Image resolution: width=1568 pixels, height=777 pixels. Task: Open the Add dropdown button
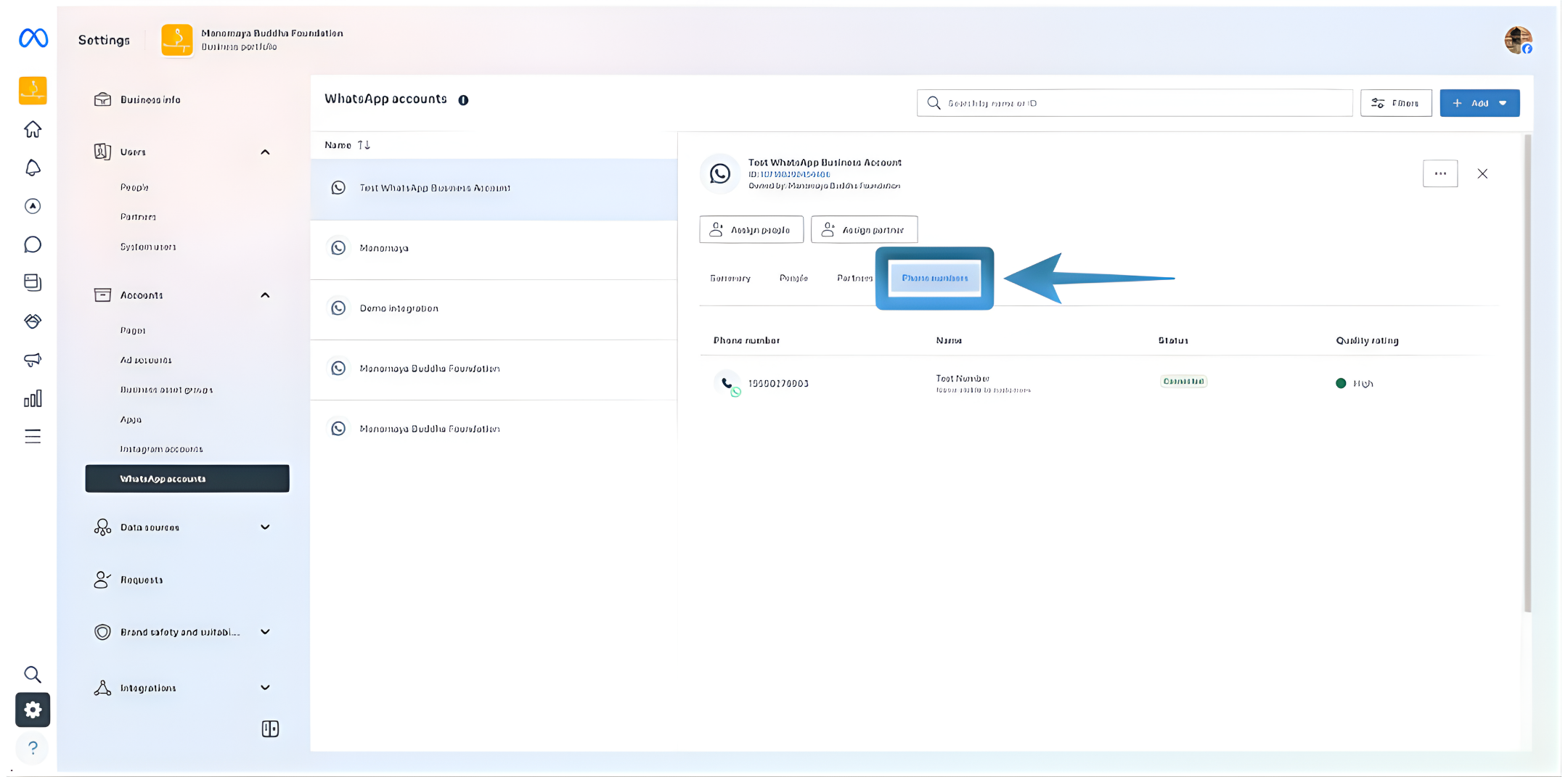tap(1479, 103)
